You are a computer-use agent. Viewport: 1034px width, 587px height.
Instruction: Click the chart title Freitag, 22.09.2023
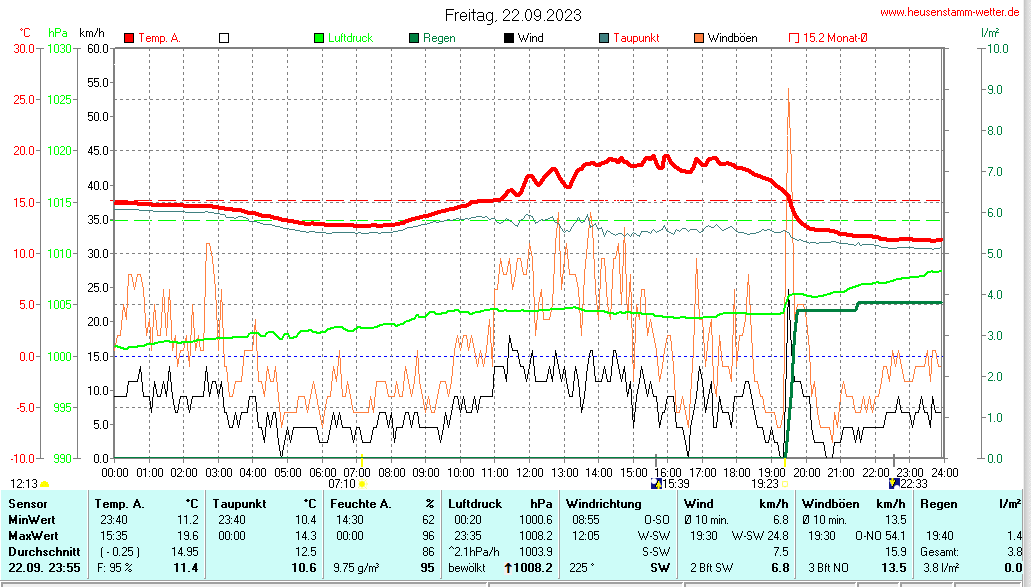point(513,15)
